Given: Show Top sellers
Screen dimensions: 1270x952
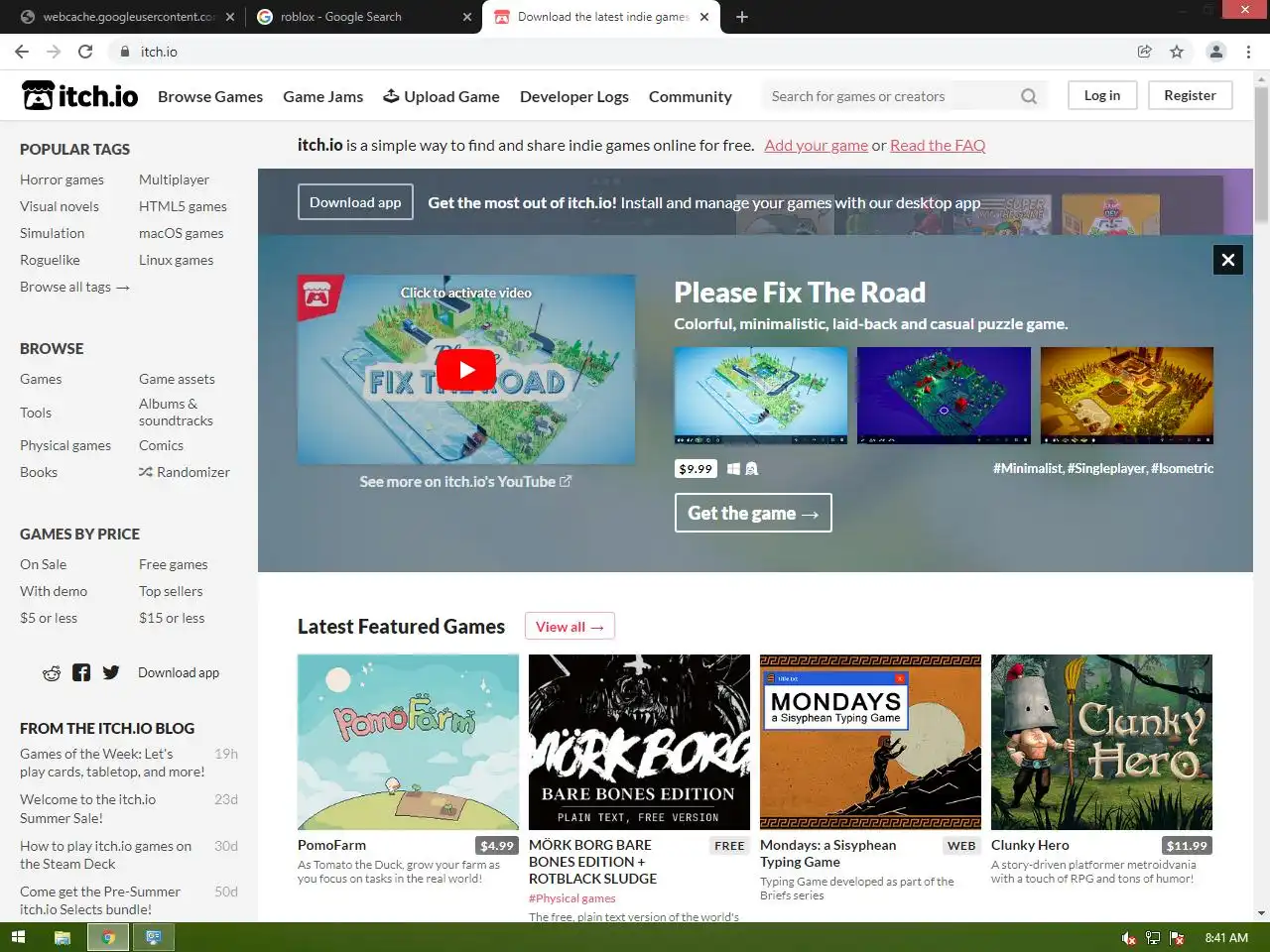Looking at the screenshot, I should coord(171,591).
